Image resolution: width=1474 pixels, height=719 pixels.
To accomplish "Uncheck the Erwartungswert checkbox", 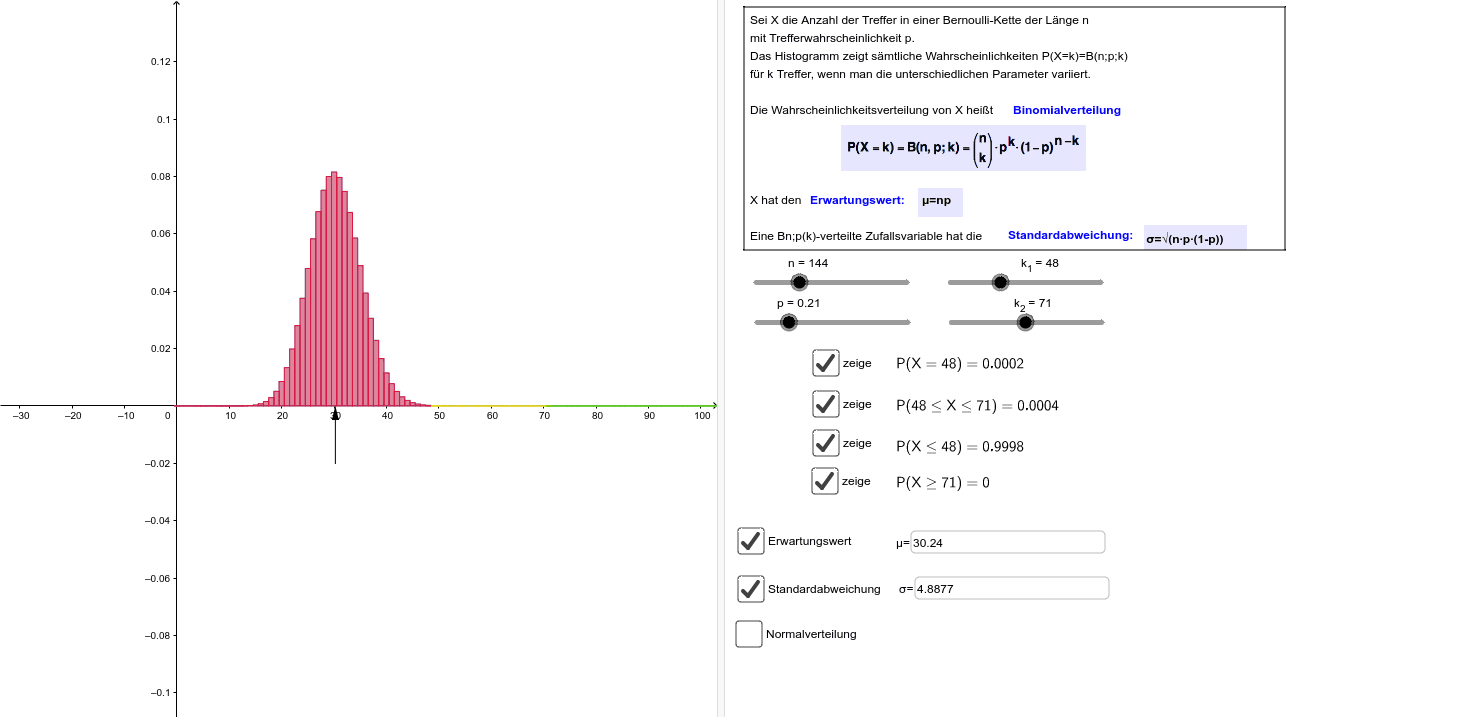I will pyautogui.click(x=751, y=541).
